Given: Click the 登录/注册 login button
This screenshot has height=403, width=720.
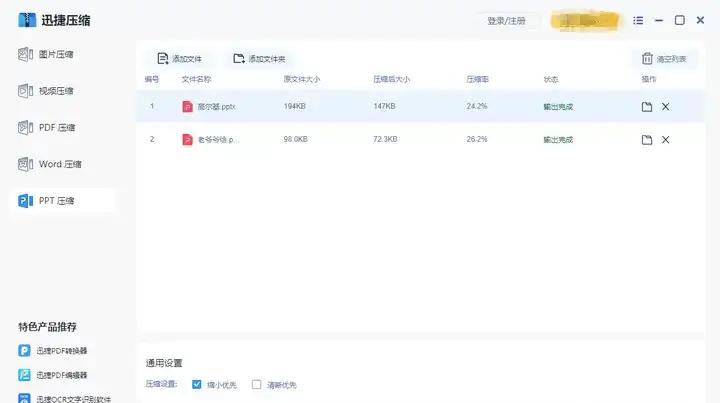Looking at the screenshot, I should pyautogui.click(x=506, y=20).
